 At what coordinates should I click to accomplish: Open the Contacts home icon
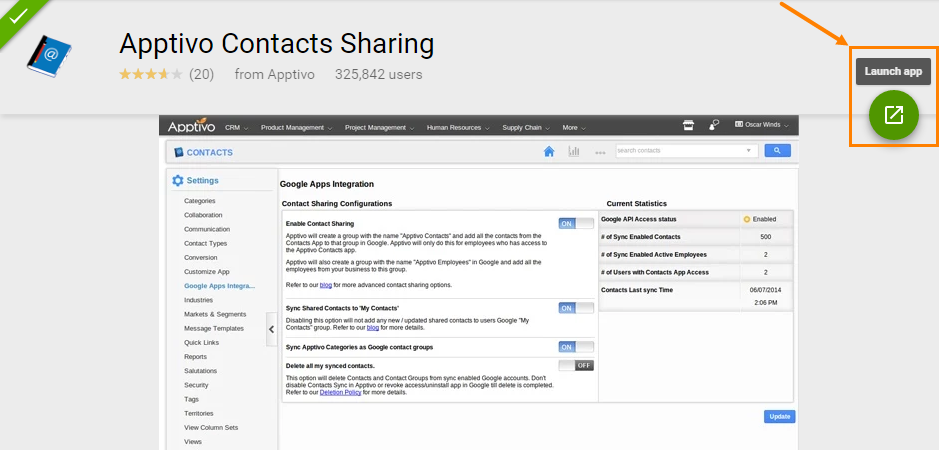click(x=548, y=152)
